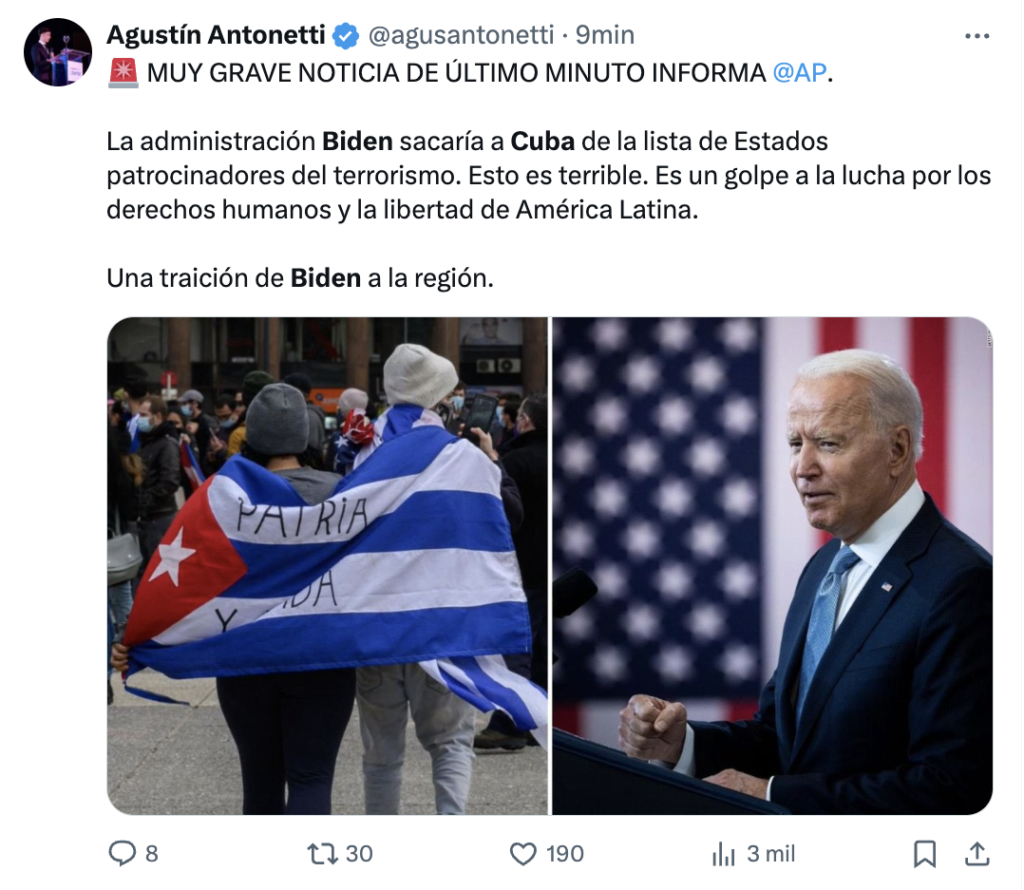The width and height of the screenshot is (1024, 890).
Task: Enlarge the Biden speech photo
Action: (773, 565)
